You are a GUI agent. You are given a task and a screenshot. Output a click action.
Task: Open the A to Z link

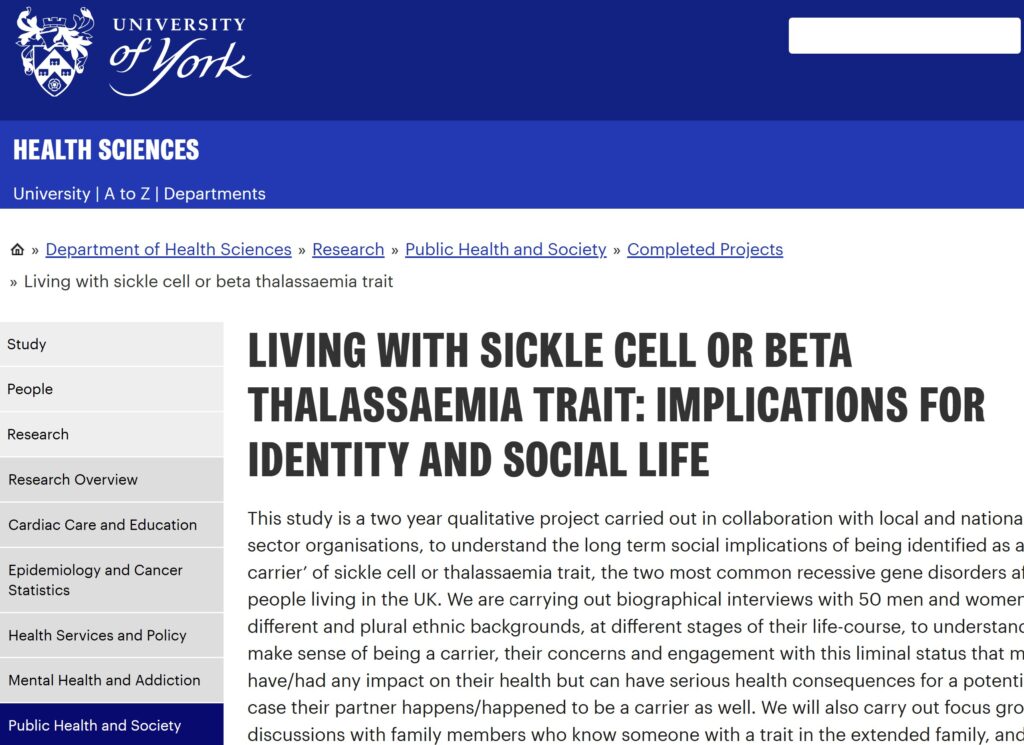coord(127,194)
